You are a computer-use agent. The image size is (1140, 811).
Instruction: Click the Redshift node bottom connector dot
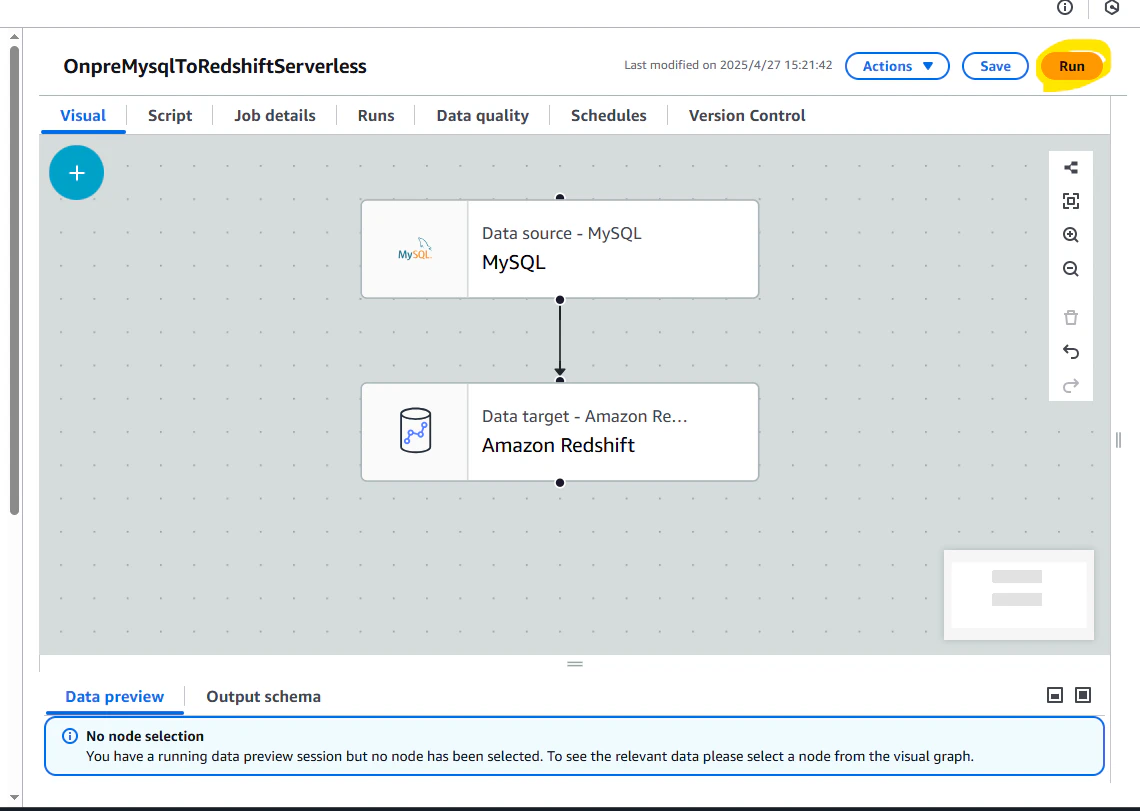pos(560,483)
